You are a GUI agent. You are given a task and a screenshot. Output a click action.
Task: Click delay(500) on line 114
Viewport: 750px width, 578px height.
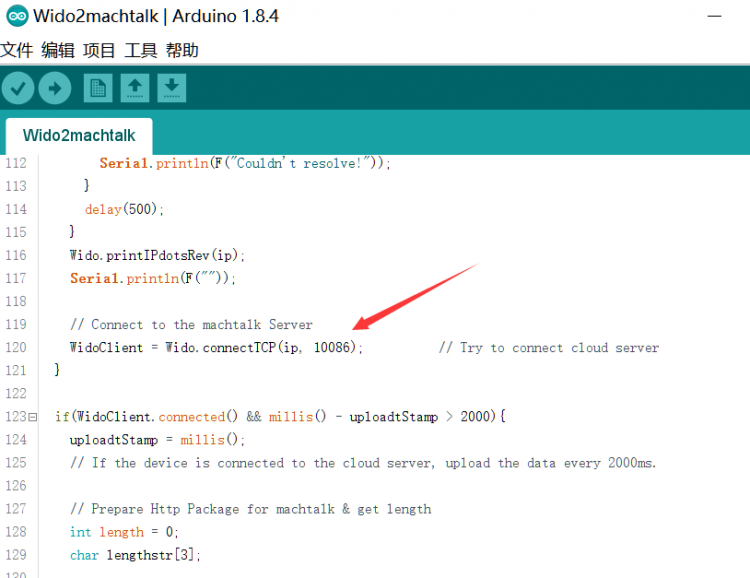pos(124,210)
